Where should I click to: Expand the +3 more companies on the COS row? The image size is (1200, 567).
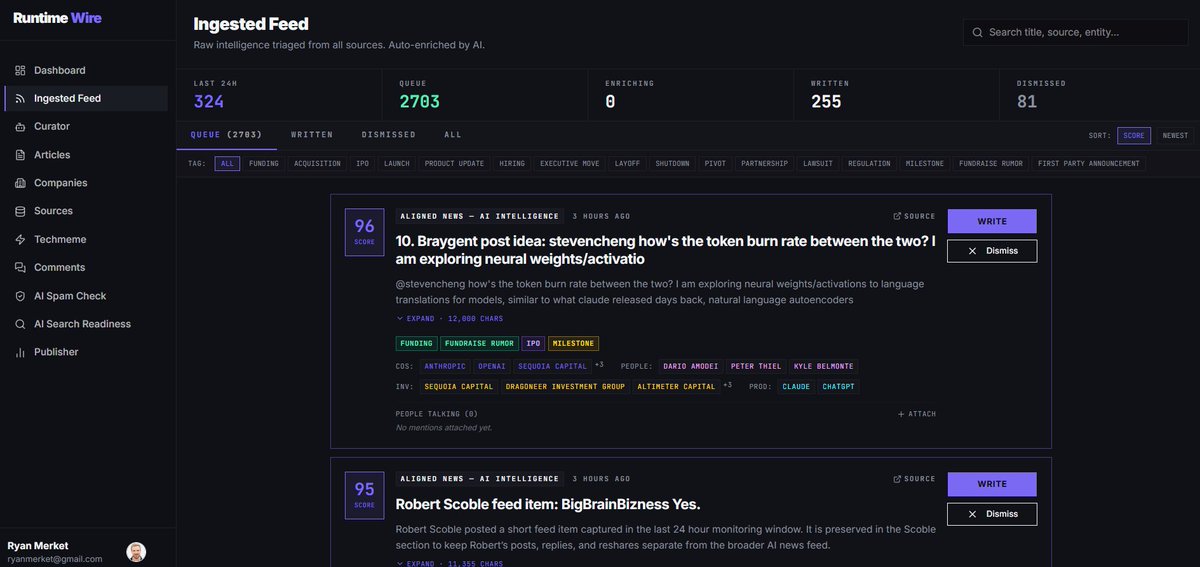pos(599,366)
